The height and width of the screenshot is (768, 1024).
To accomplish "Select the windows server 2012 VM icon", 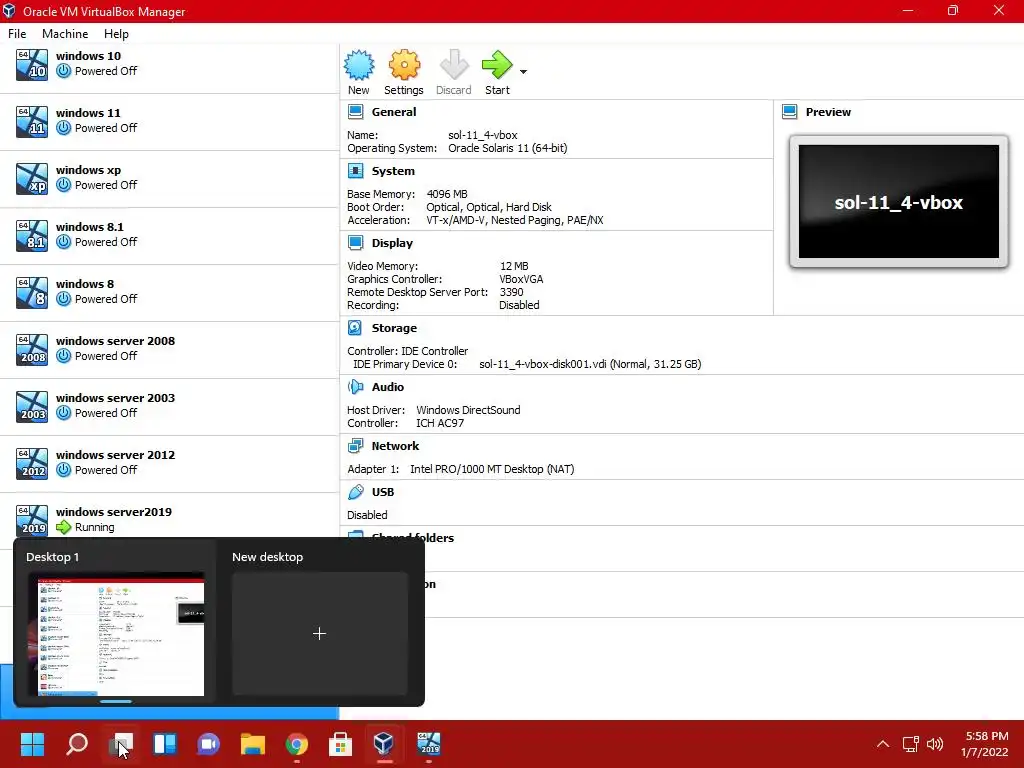I will tap(31, 463).
